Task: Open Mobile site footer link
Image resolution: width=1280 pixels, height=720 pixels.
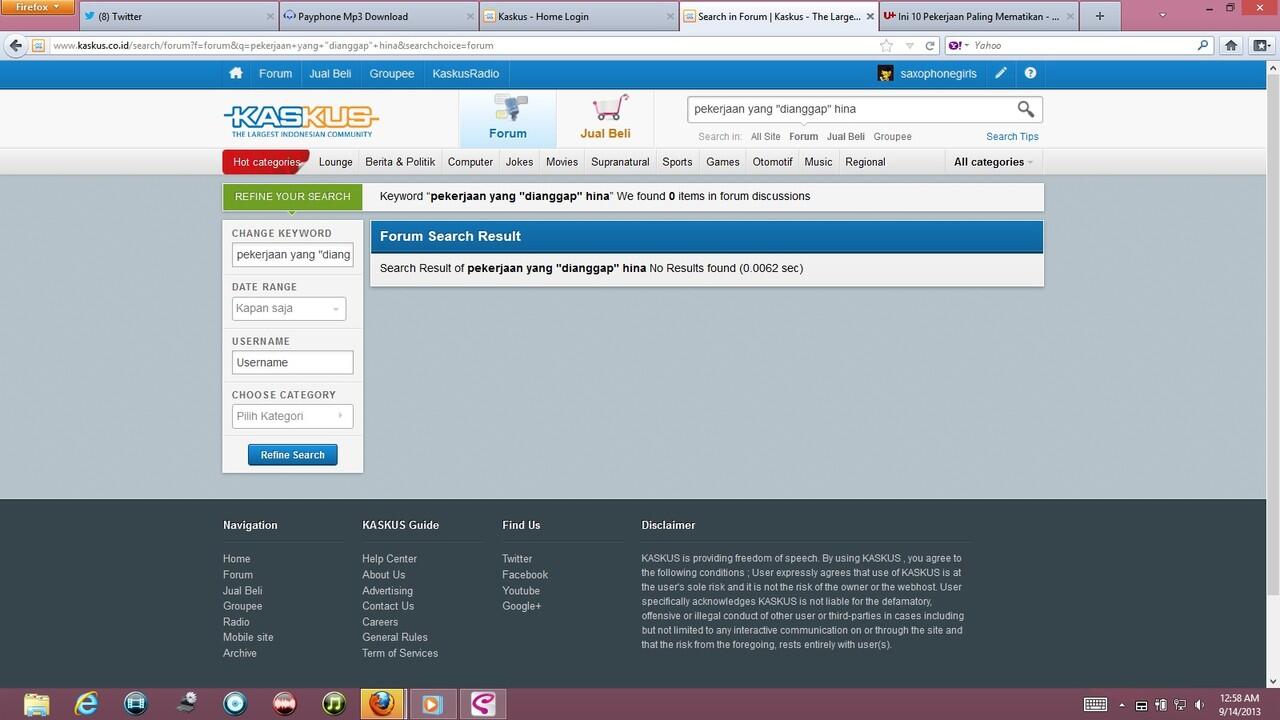Action: pyautogui.click(x=248, y=637)
